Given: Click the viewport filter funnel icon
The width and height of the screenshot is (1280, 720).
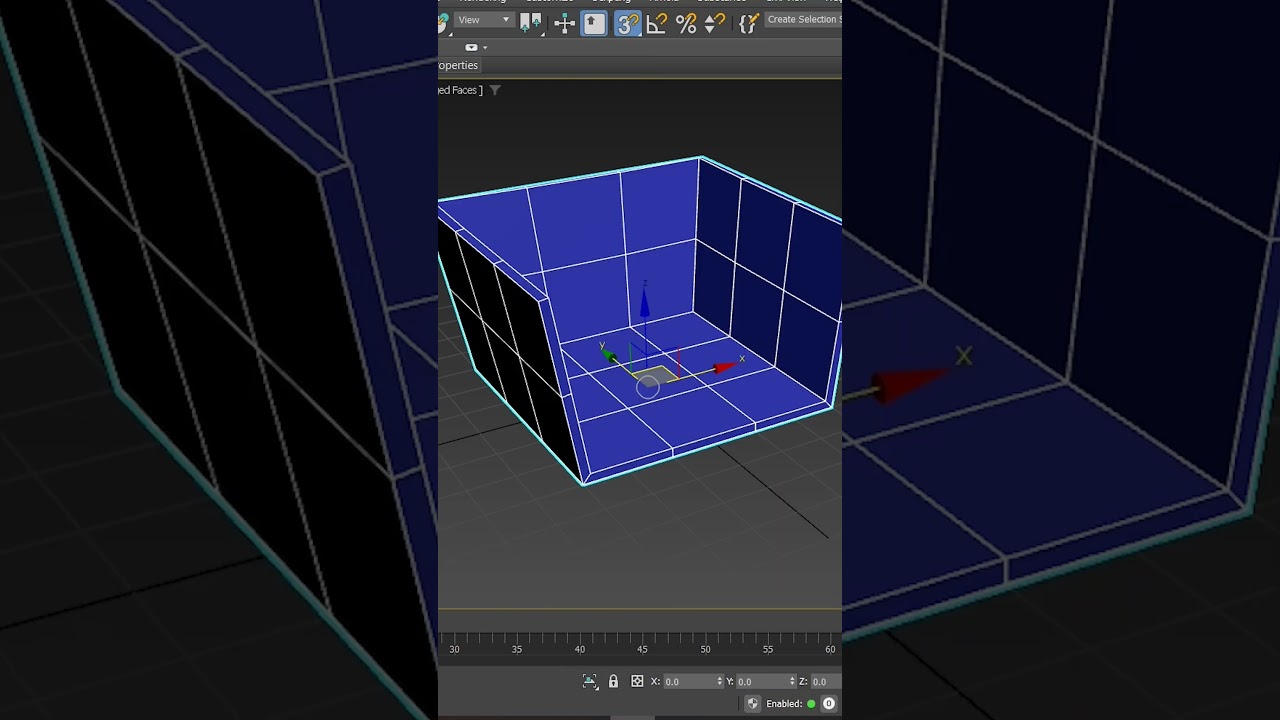Looking at the screenshot, I should [495, 90].
